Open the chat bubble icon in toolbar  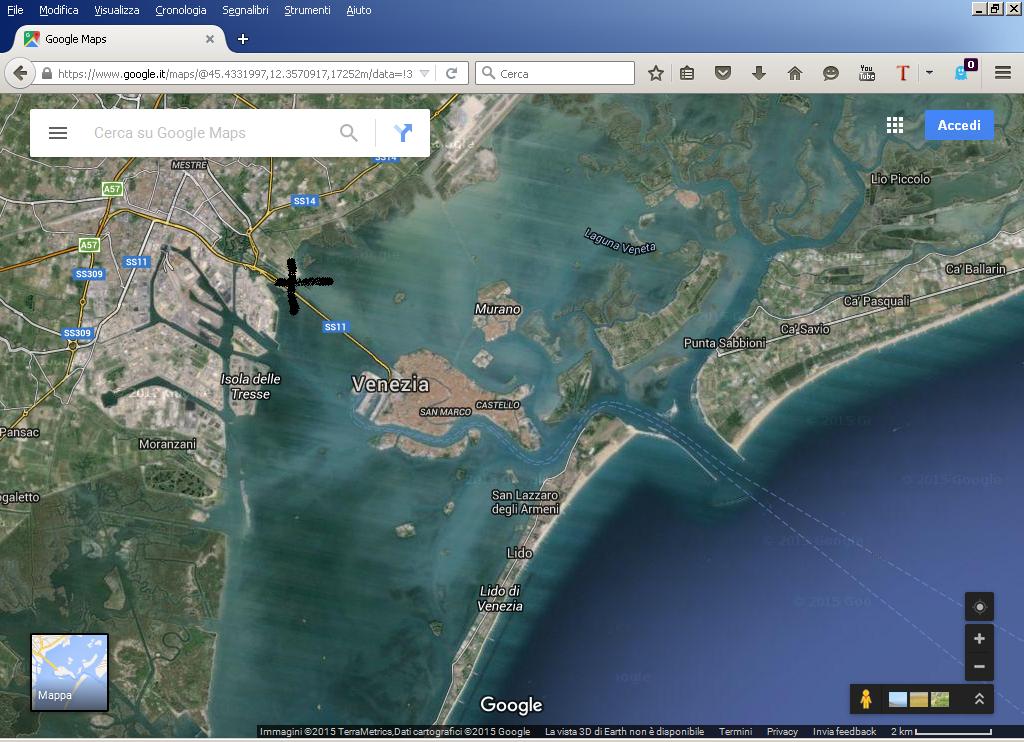(831, 73)
